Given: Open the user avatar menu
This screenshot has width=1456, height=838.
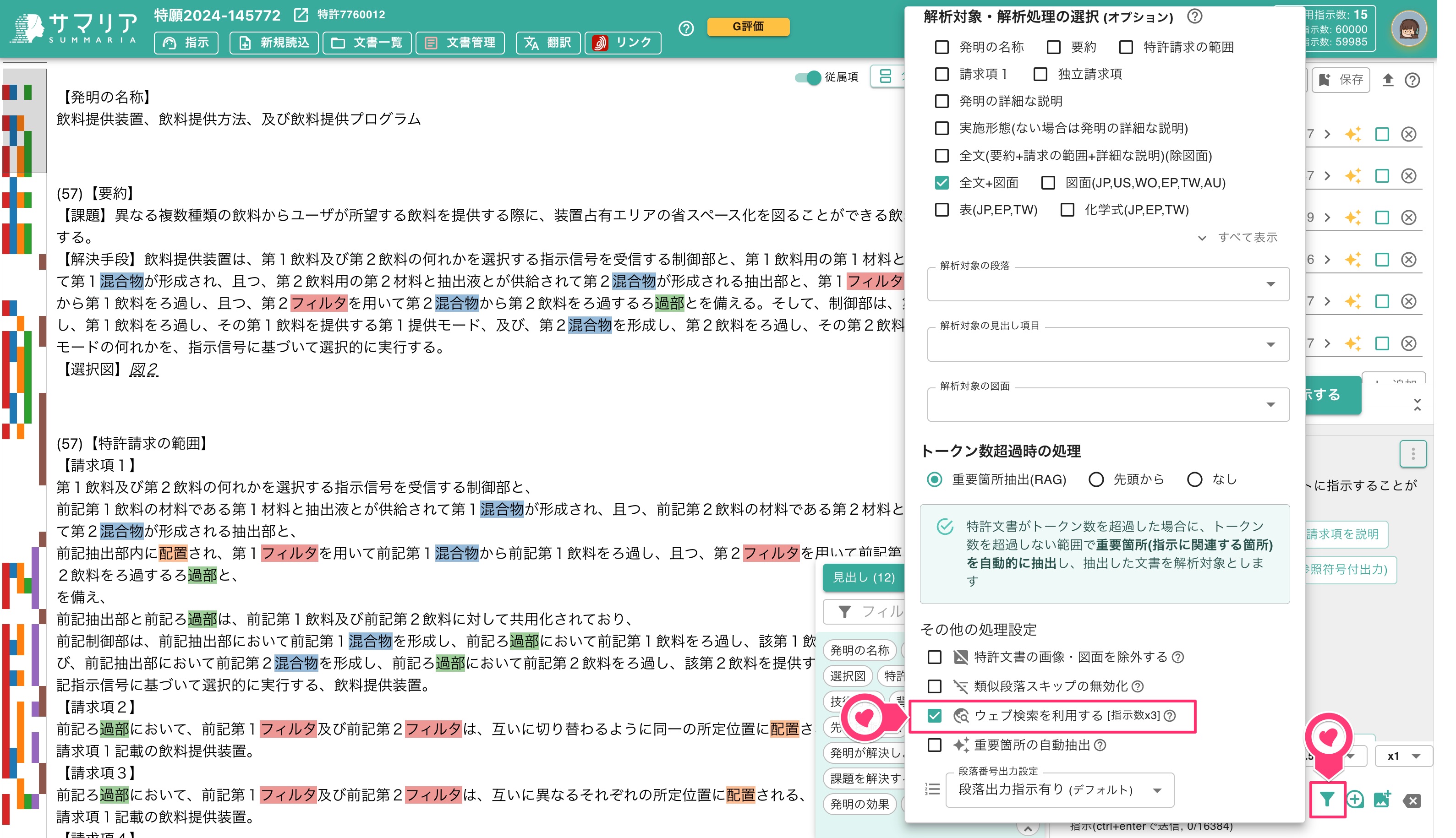Looking at the screenshot, I should tap(1408, 29).
